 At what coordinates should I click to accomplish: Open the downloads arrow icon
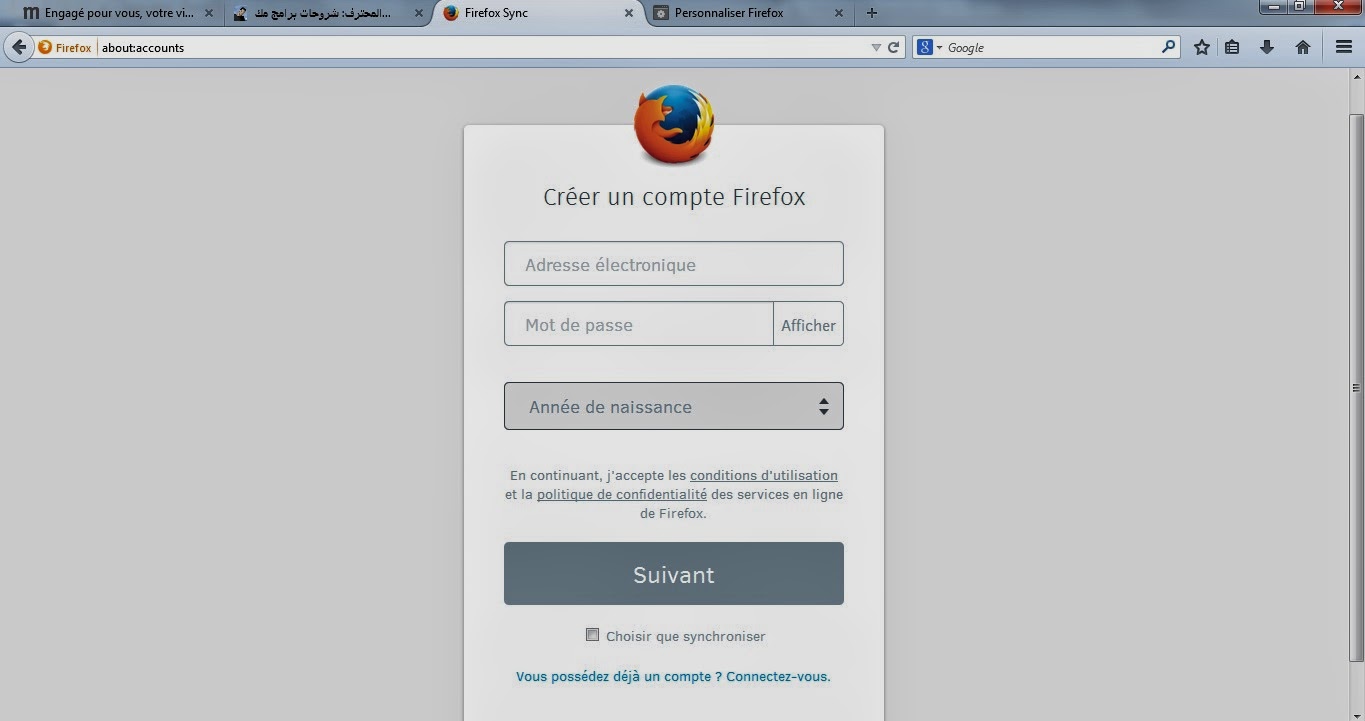1267,47
